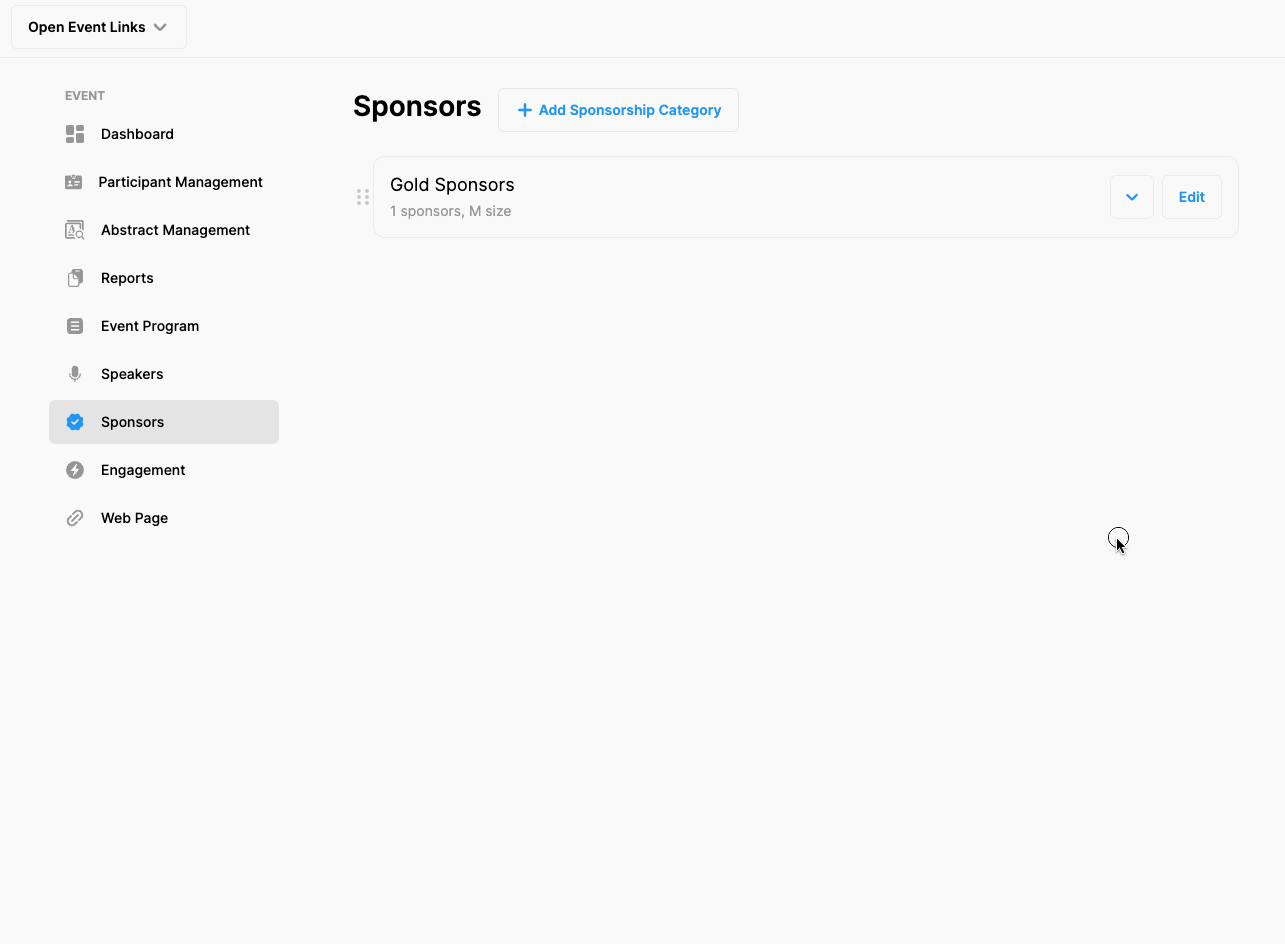Click the drag handle beside Gold Sponsors

(362, 196)
